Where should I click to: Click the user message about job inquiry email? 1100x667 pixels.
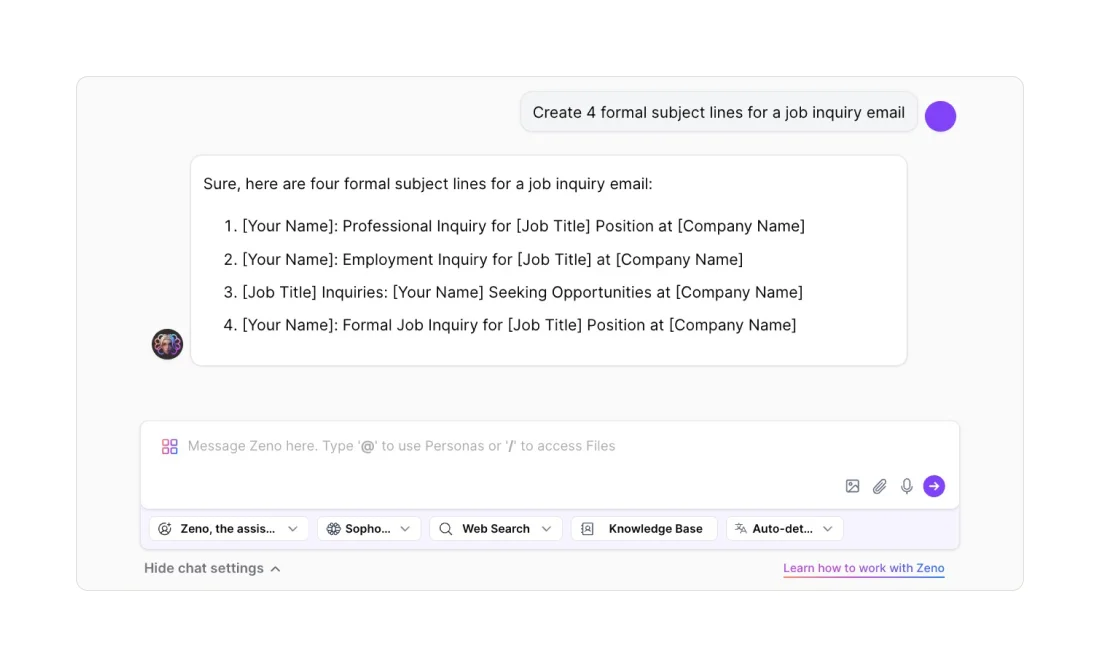718,112
